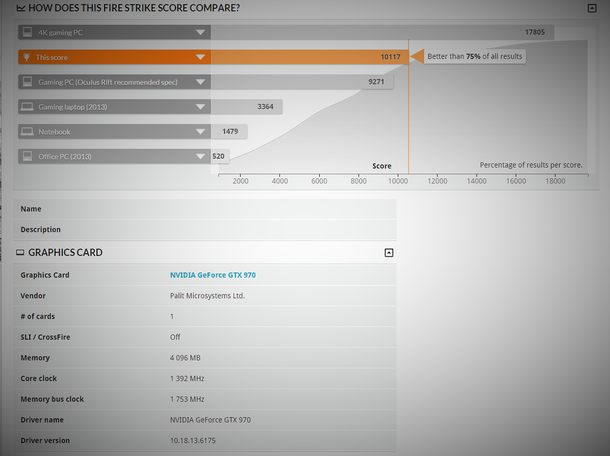
Task: Click the 17805 score on the 4K gaming PC bar
Action: point(535,32)
